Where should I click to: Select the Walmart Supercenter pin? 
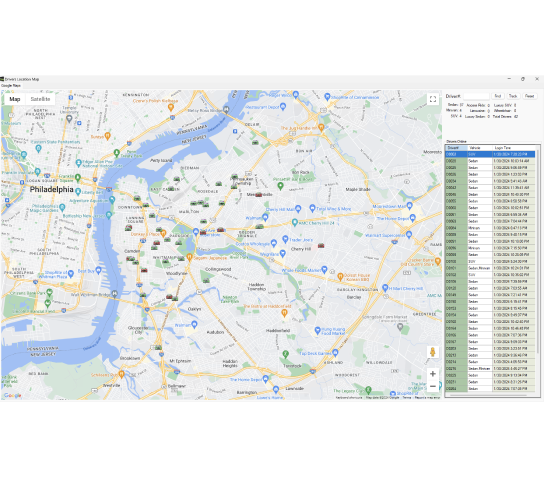point(409,234)
